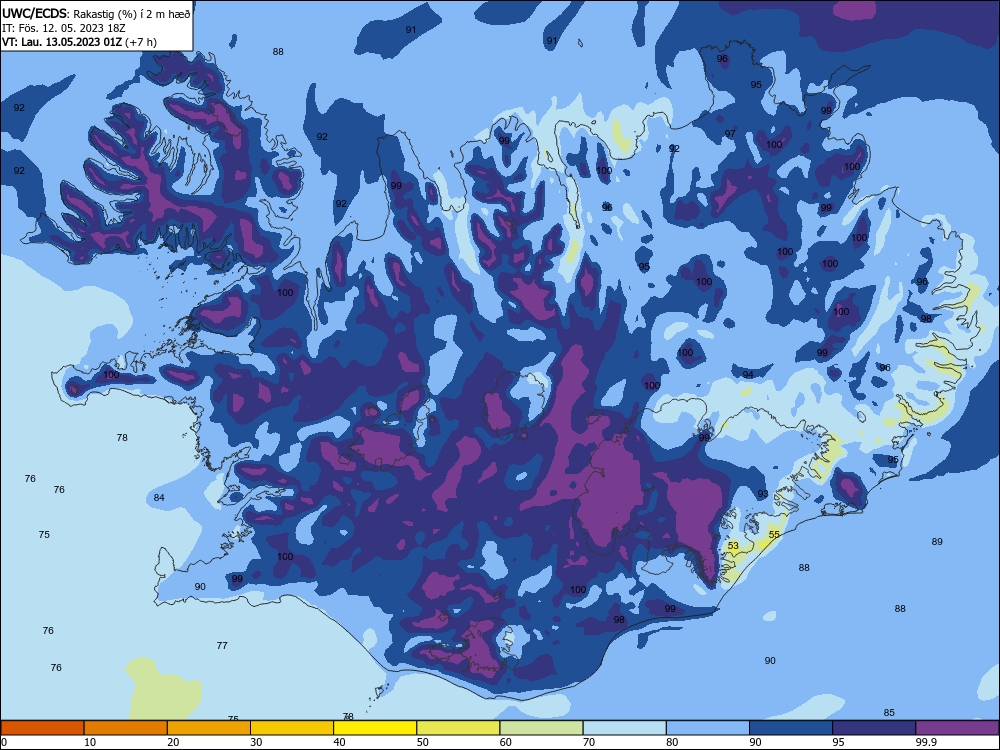Click the humidity value '55' on the map

[x=774, y=534]
